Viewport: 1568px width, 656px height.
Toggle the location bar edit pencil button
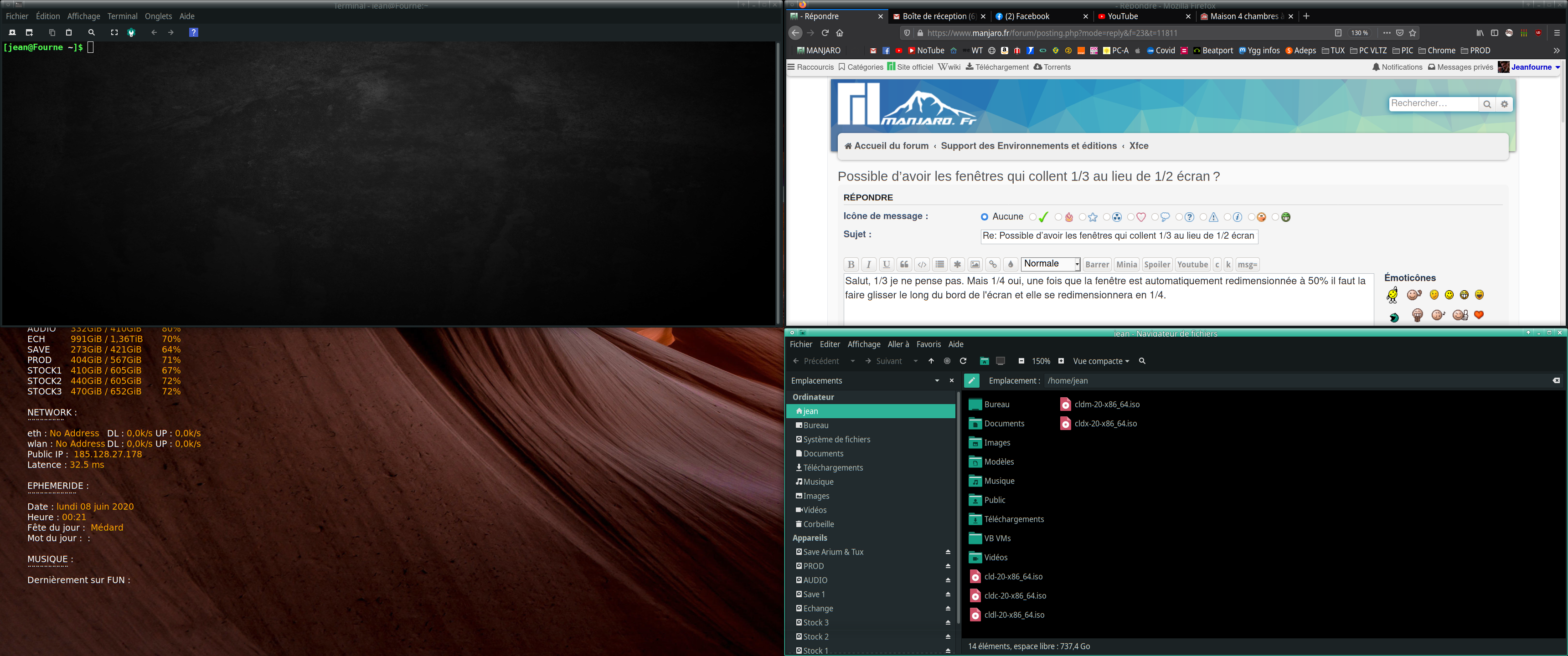point(971,381)
